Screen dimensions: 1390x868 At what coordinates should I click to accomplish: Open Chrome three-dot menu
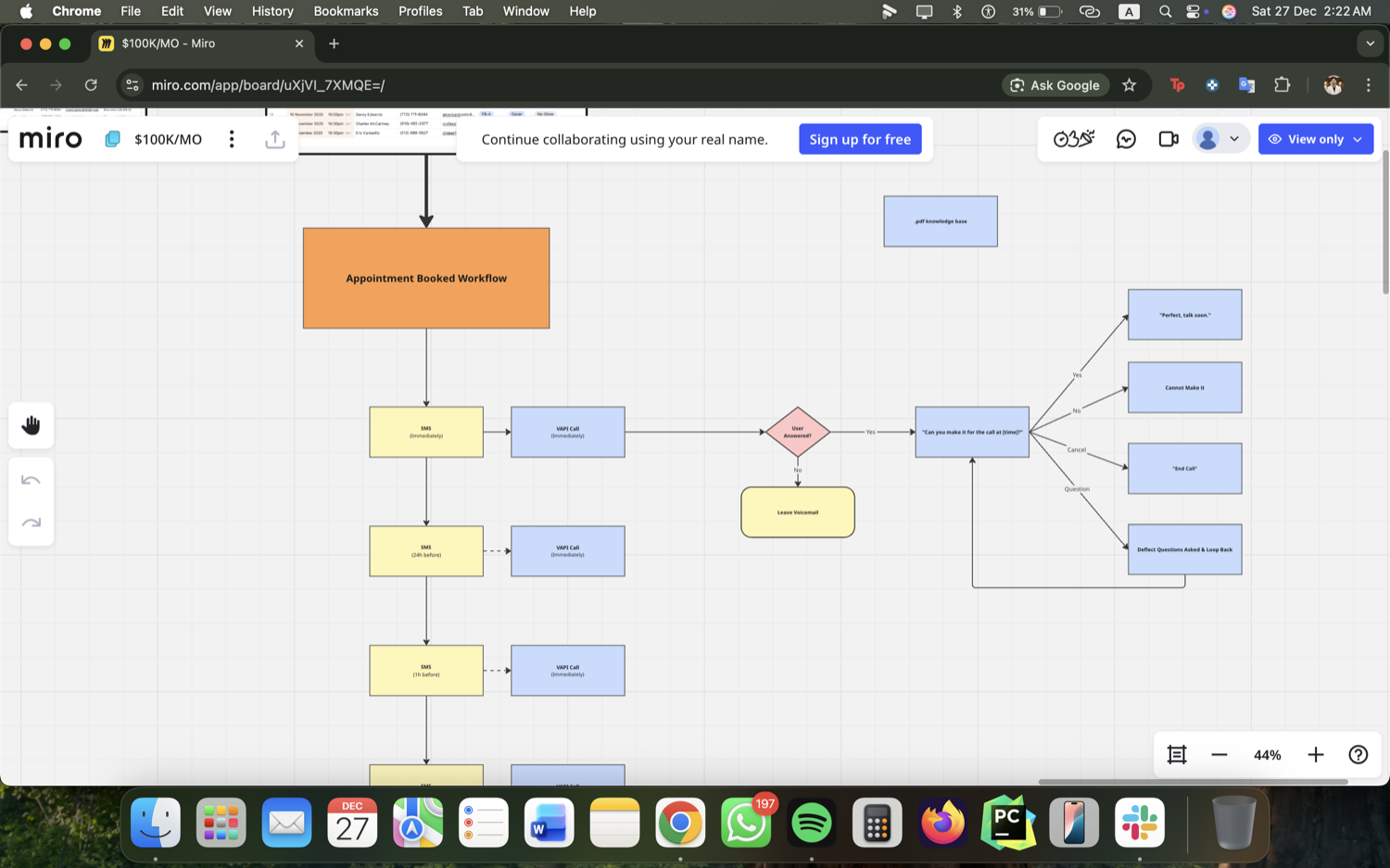click(x=1369, y=85)
